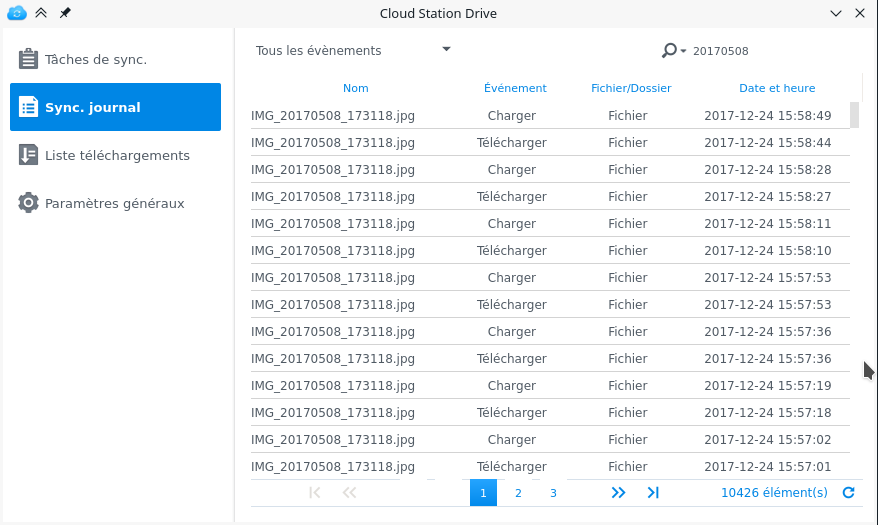Jump forward with double right chevron
Image resolution: width=878 pixels, height=525 pixels.
(618, 493)
